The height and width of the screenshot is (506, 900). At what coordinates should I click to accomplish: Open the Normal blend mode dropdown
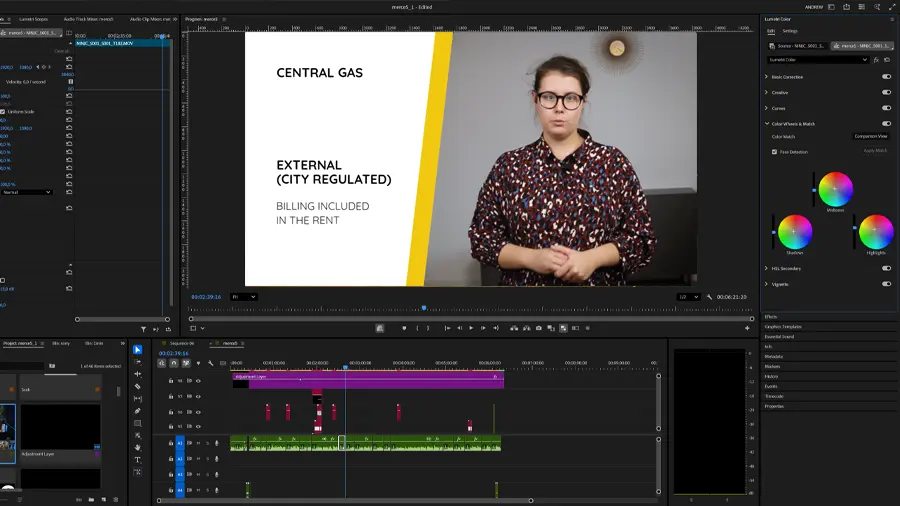point(26,192)
